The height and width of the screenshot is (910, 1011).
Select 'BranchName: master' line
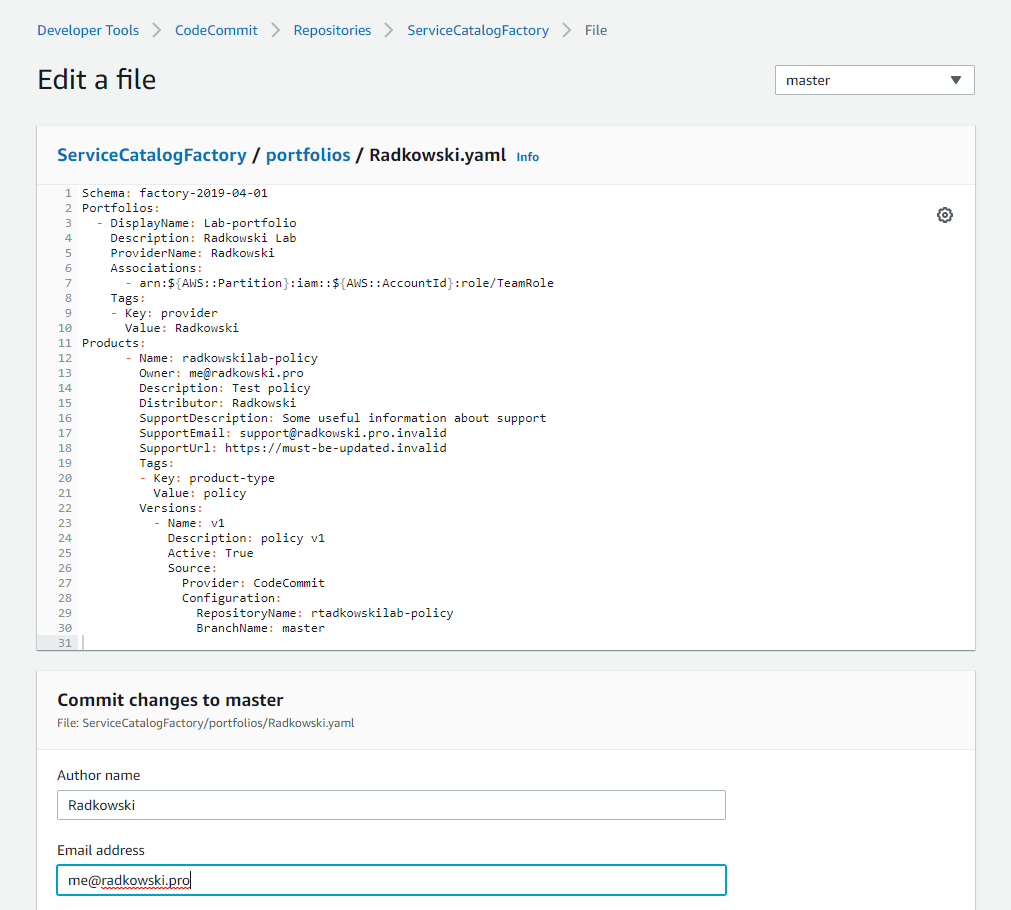(260, 628)
